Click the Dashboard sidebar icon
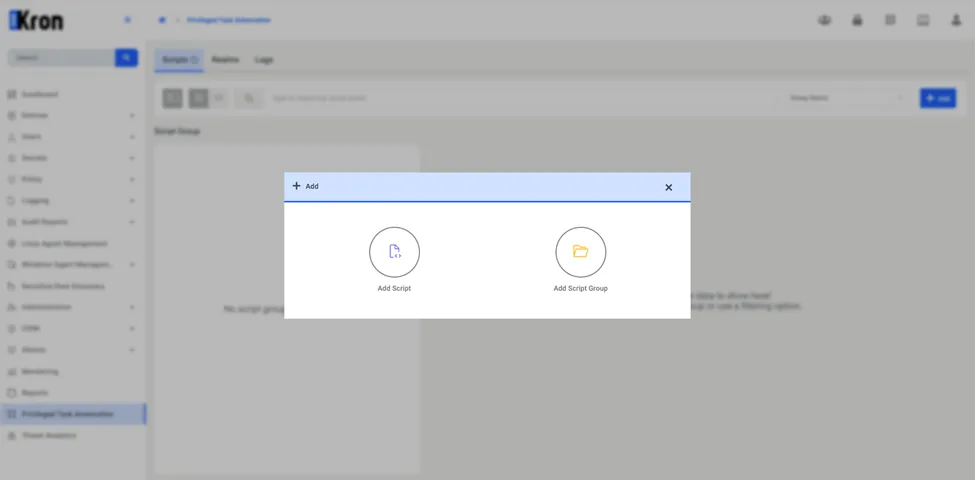 [11, 95]
